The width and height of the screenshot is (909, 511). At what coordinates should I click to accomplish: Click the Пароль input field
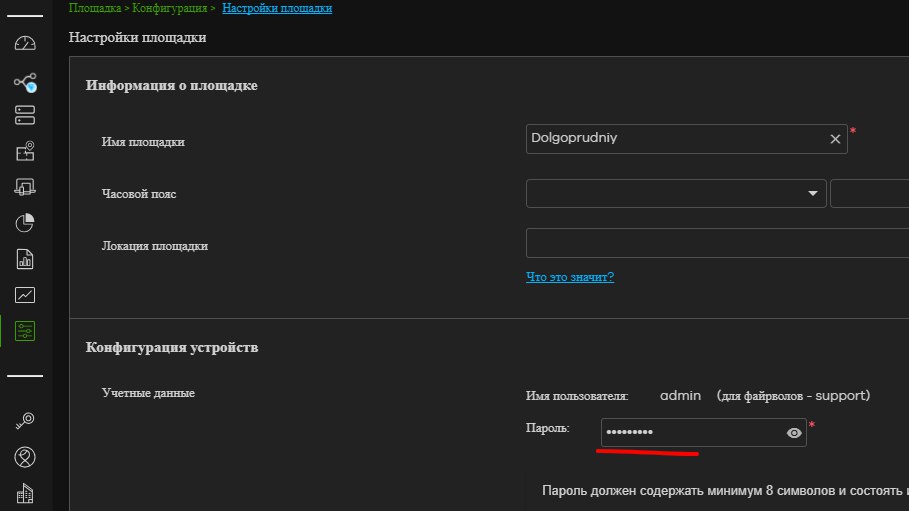(x=690, y=433)
